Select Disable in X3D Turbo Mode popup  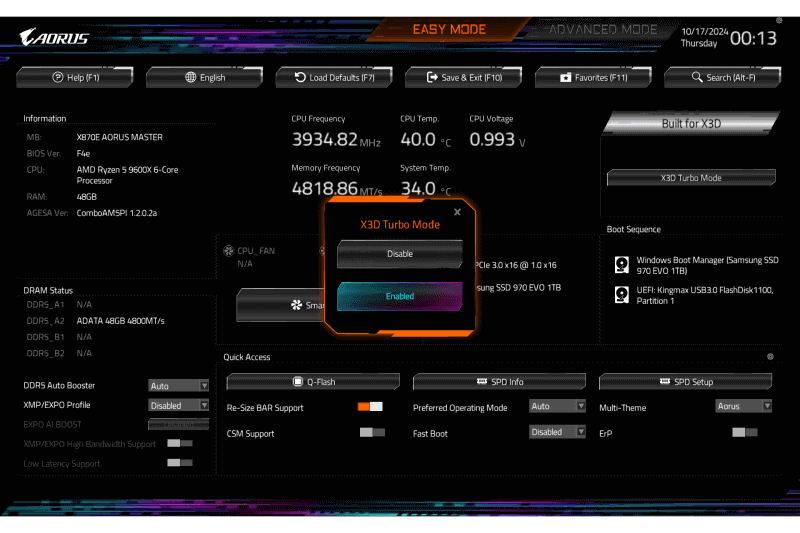click(400, 253)
